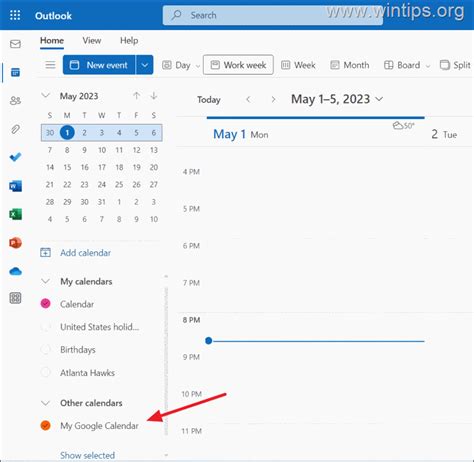Toggle the hamburger navigation pane
Viewport: 474px width, 462px height.
pos(50,65)
